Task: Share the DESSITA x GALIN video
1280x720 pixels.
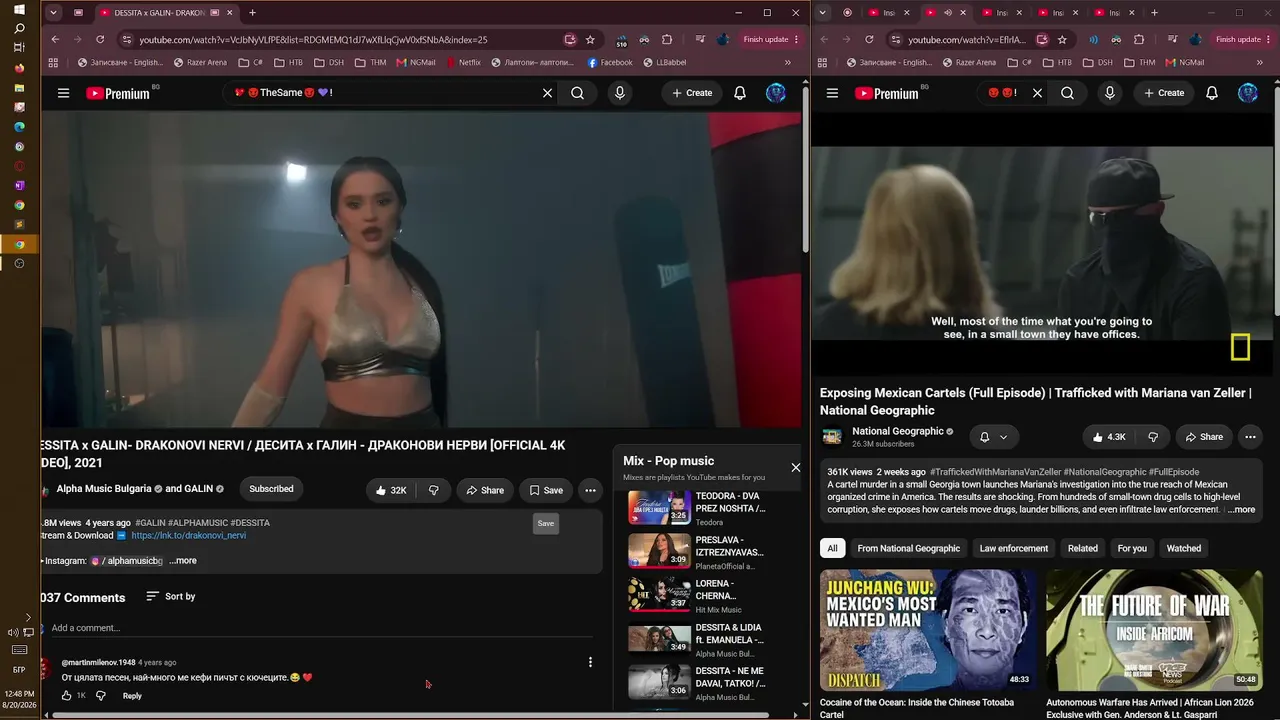Action: [485, 490]
